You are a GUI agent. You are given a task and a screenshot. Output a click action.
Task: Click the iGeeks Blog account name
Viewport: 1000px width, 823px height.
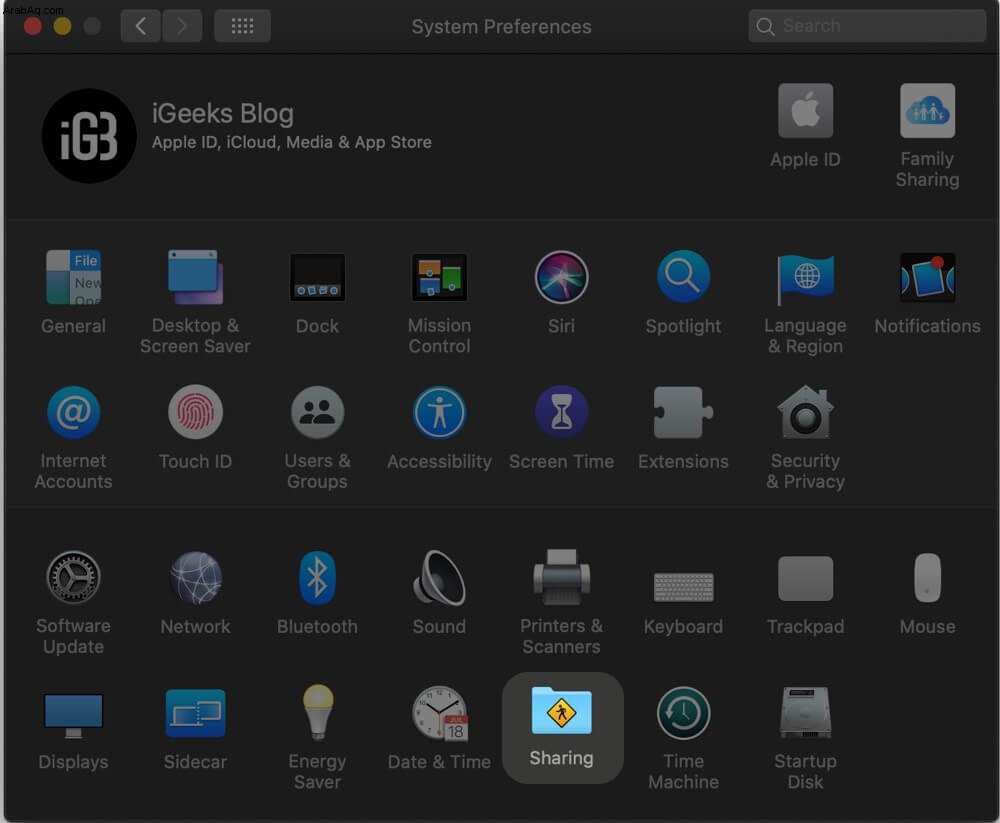point(223,114)
